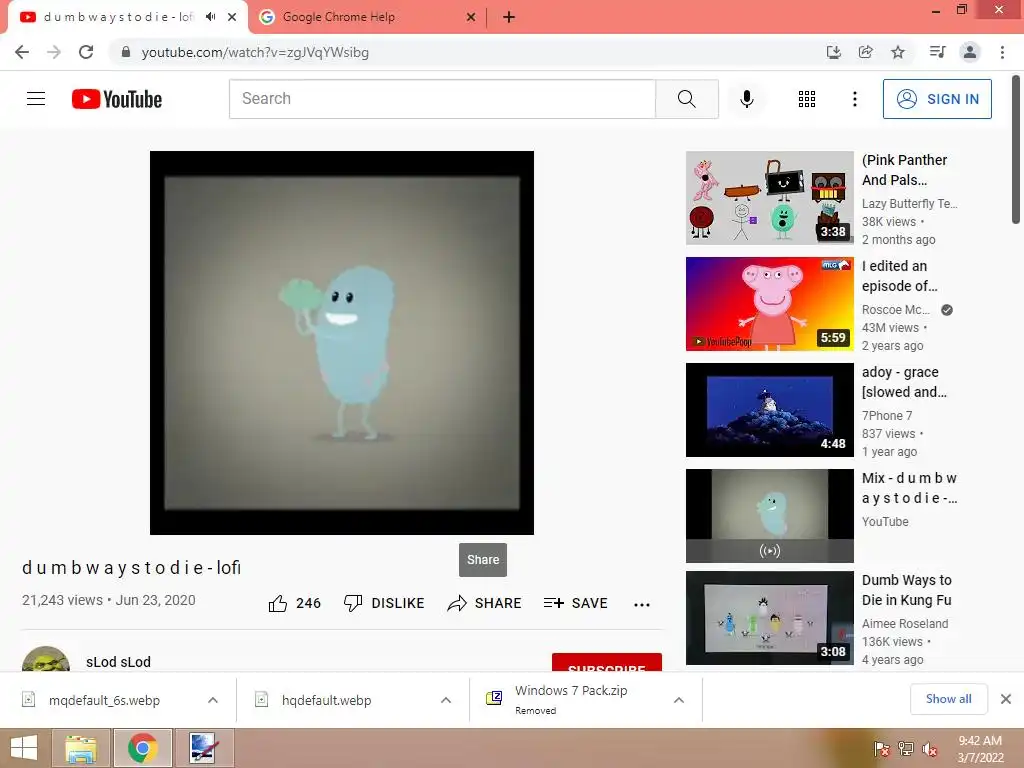Image resolution: width=1024 pixels, height=768 pixels.
Task: Open File Explorer from taskbar
Action: pos(81,748)
